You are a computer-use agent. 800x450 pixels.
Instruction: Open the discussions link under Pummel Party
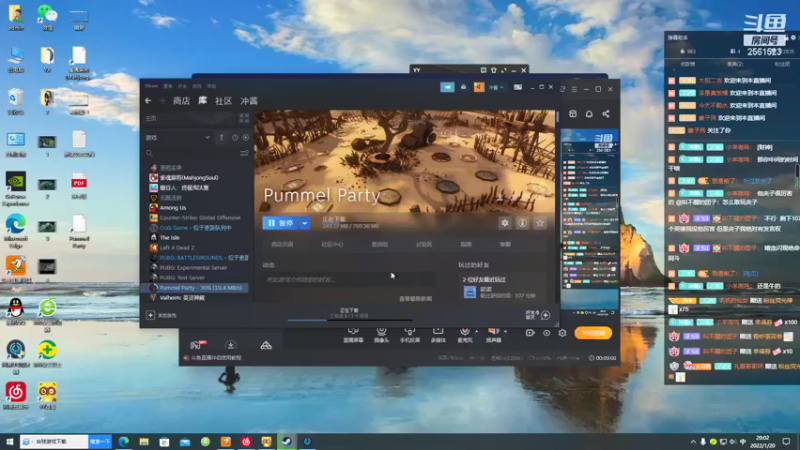[424, 244]
